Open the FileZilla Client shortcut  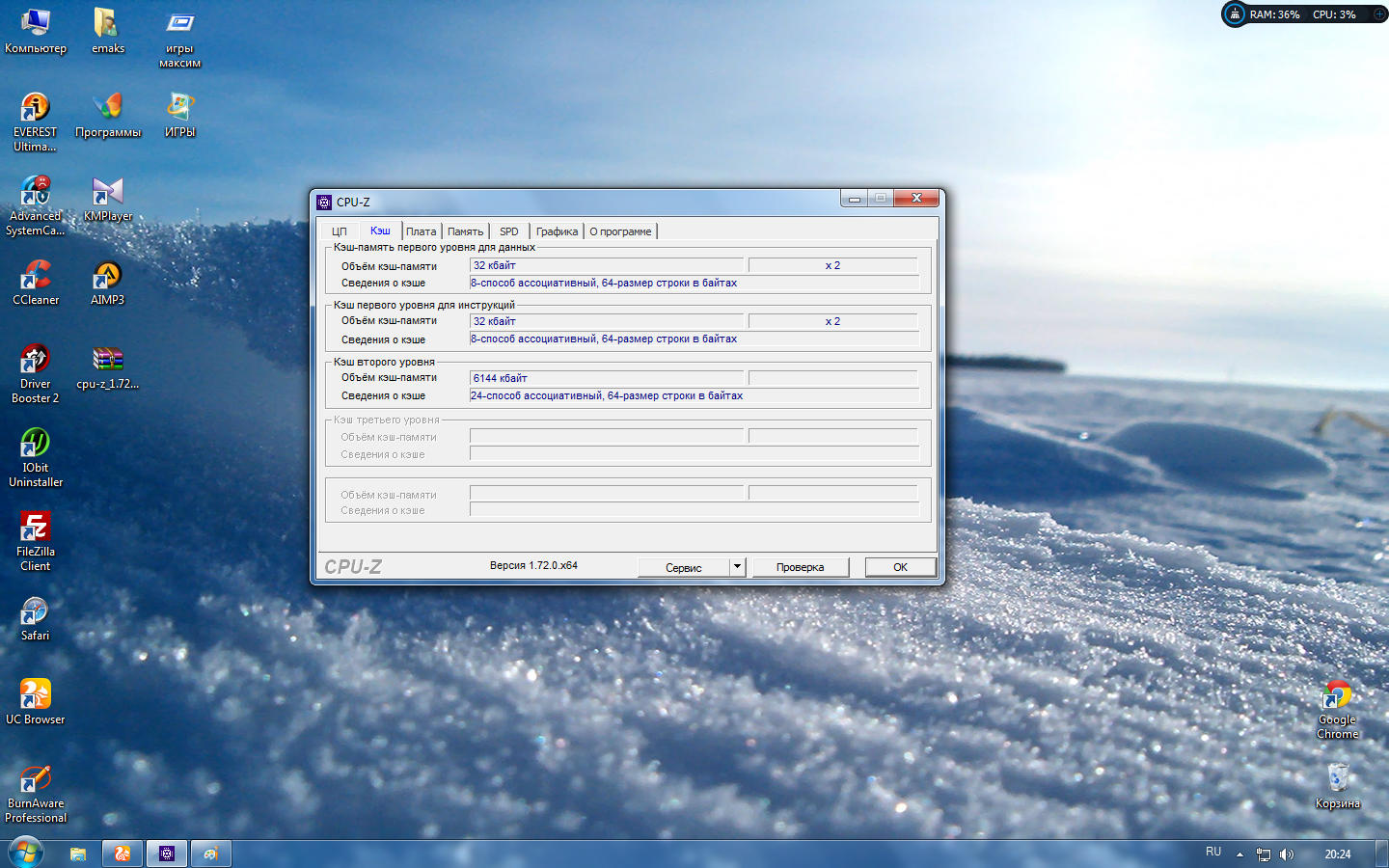click(36, 528)
